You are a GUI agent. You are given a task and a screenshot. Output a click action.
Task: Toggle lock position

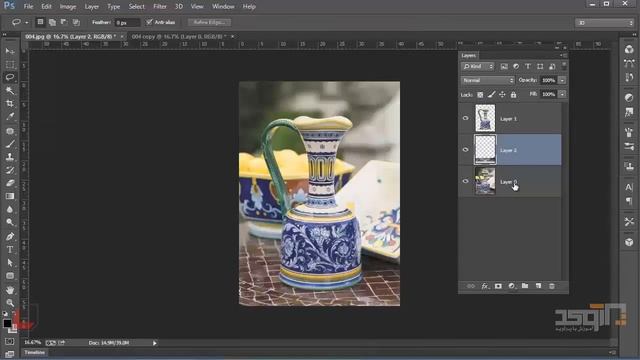(x=502, y=95)
